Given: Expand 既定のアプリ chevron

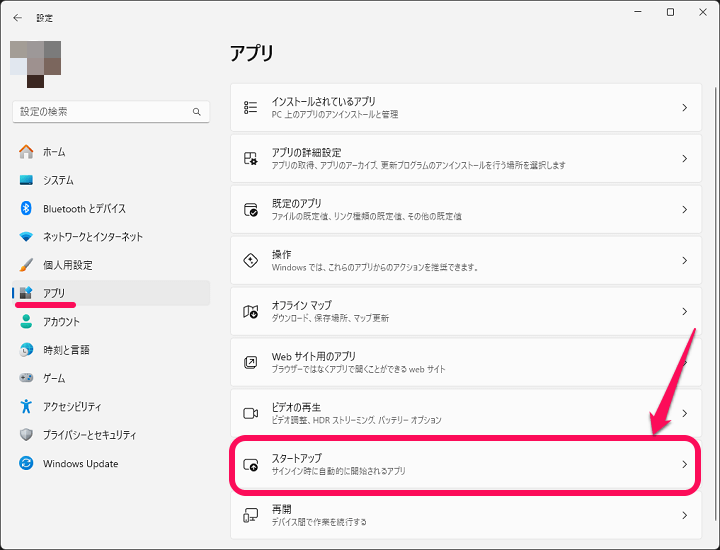Looking at the screenshot, I should (685, 209).
